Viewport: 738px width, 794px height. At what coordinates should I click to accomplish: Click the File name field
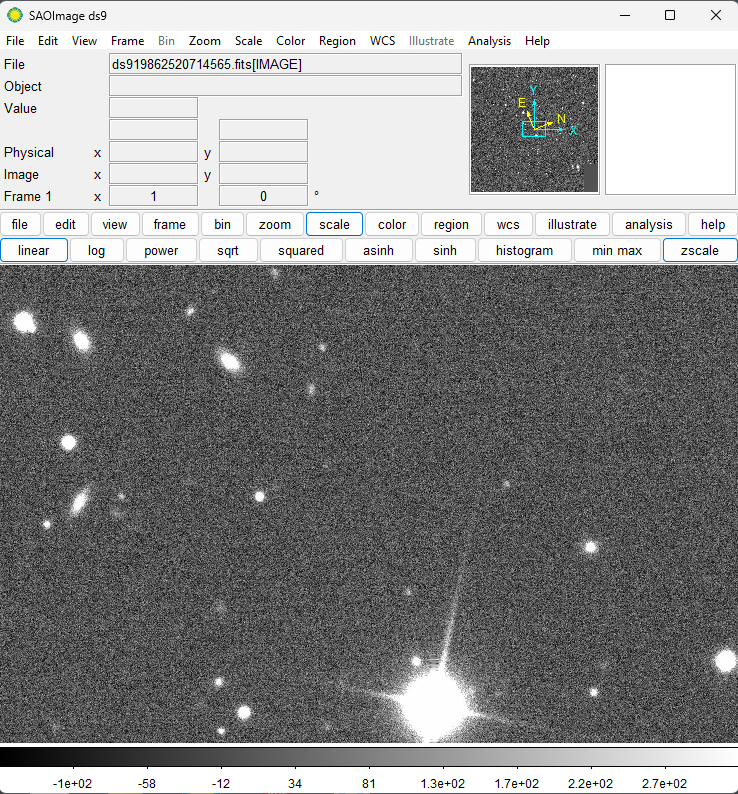coord(285,64)
